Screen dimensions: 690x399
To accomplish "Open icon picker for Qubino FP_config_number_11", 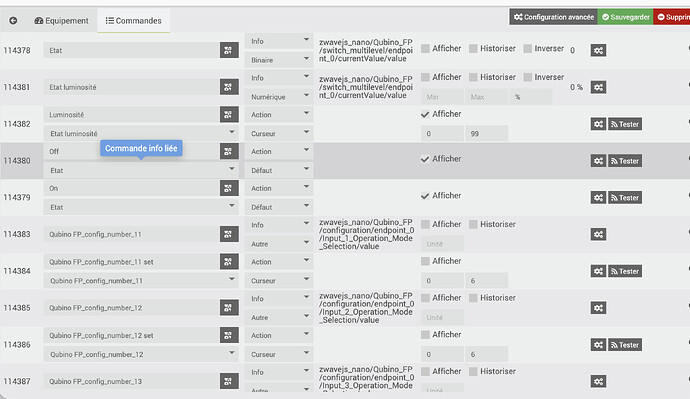I will point(229,234).
